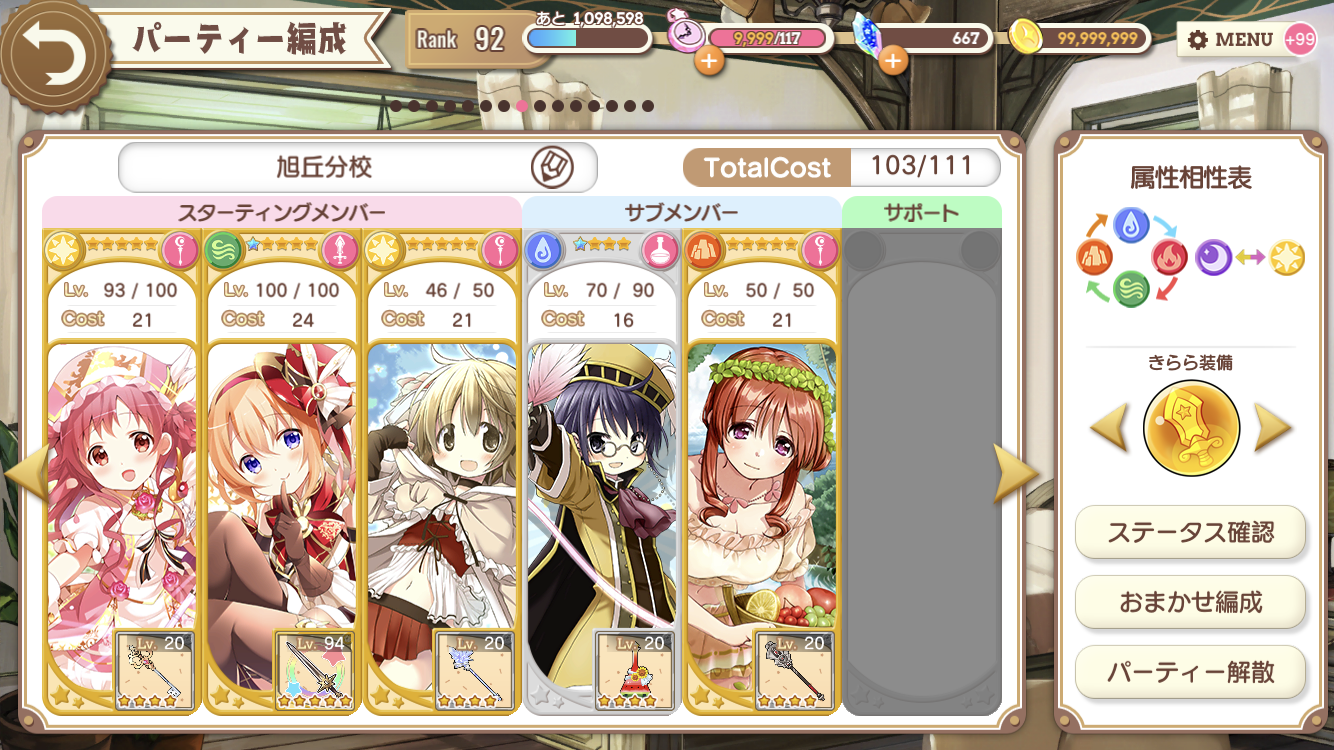Click the おまかせ編成 button

click(1190, 602)
